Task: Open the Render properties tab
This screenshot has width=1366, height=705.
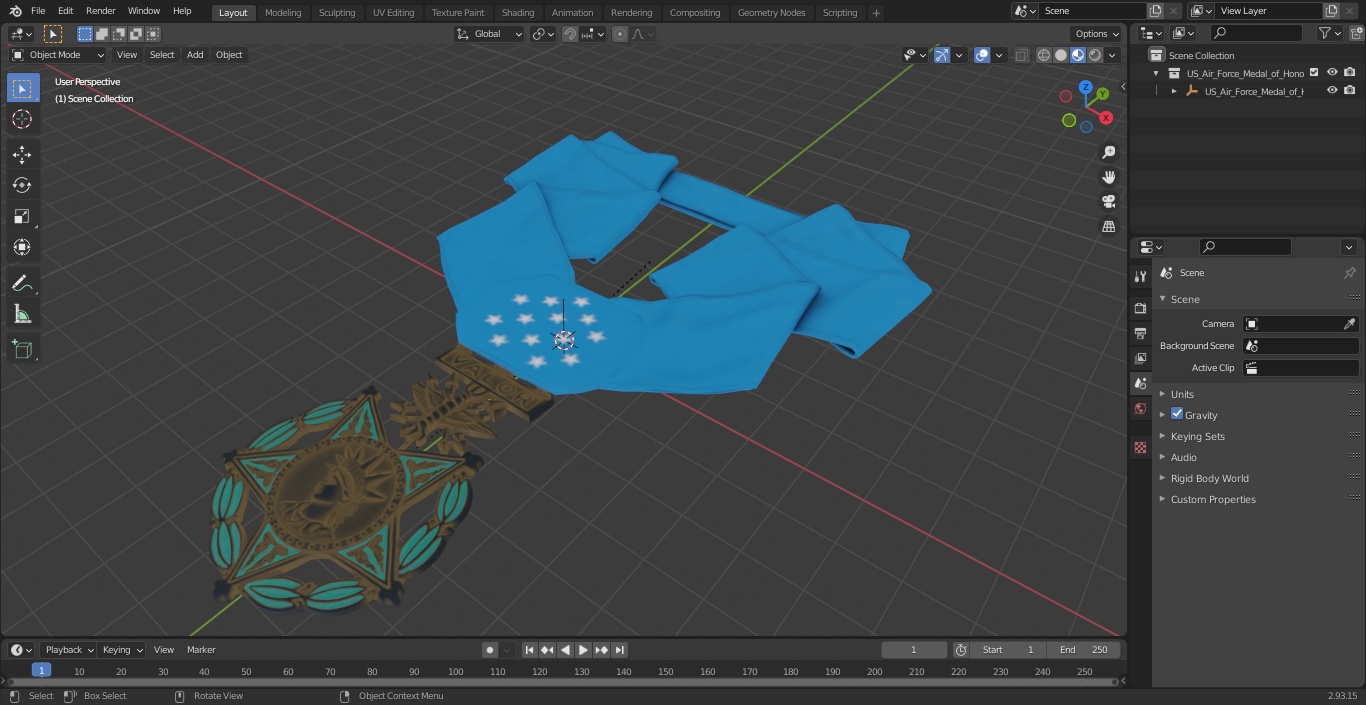Action: click(1140, 308)
